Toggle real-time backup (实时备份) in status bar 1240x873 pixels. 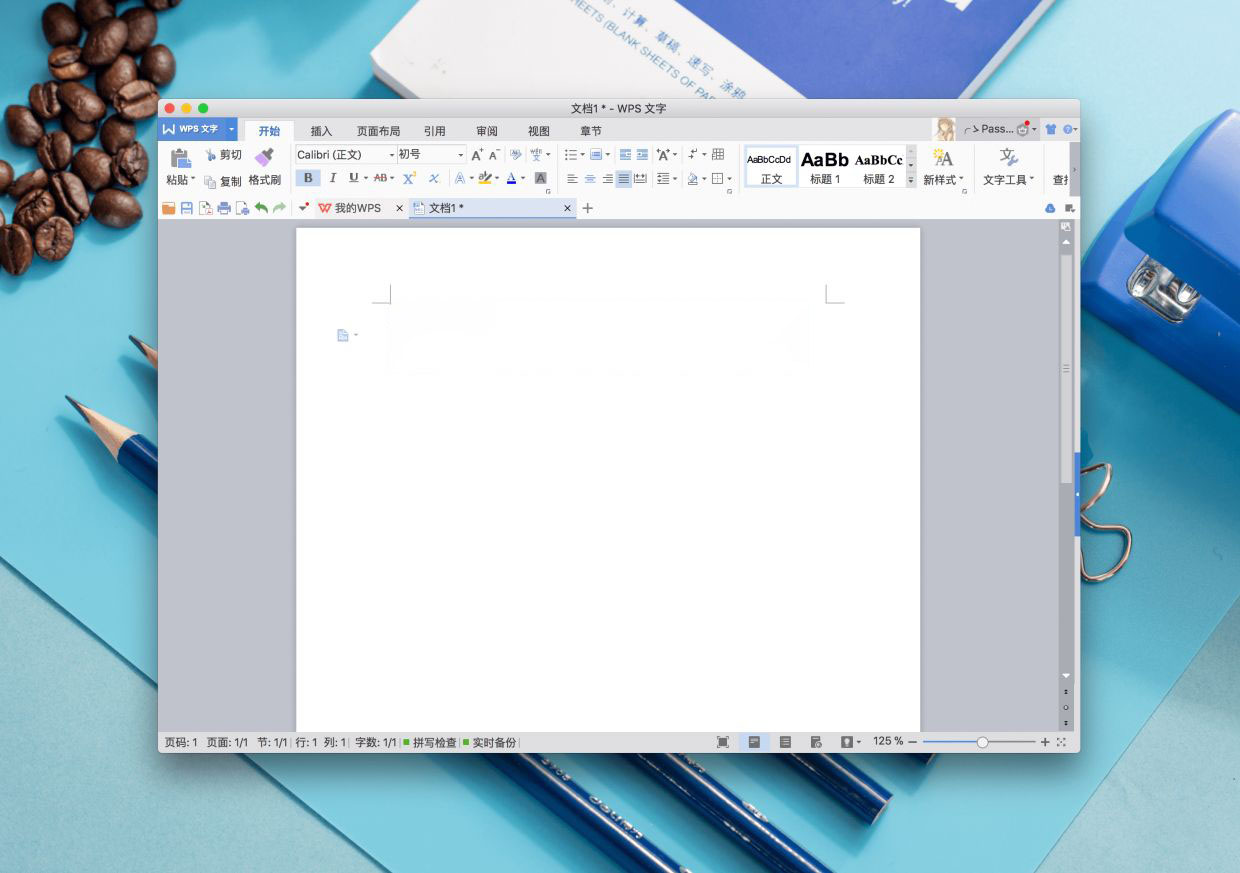(x=490, y=743)
